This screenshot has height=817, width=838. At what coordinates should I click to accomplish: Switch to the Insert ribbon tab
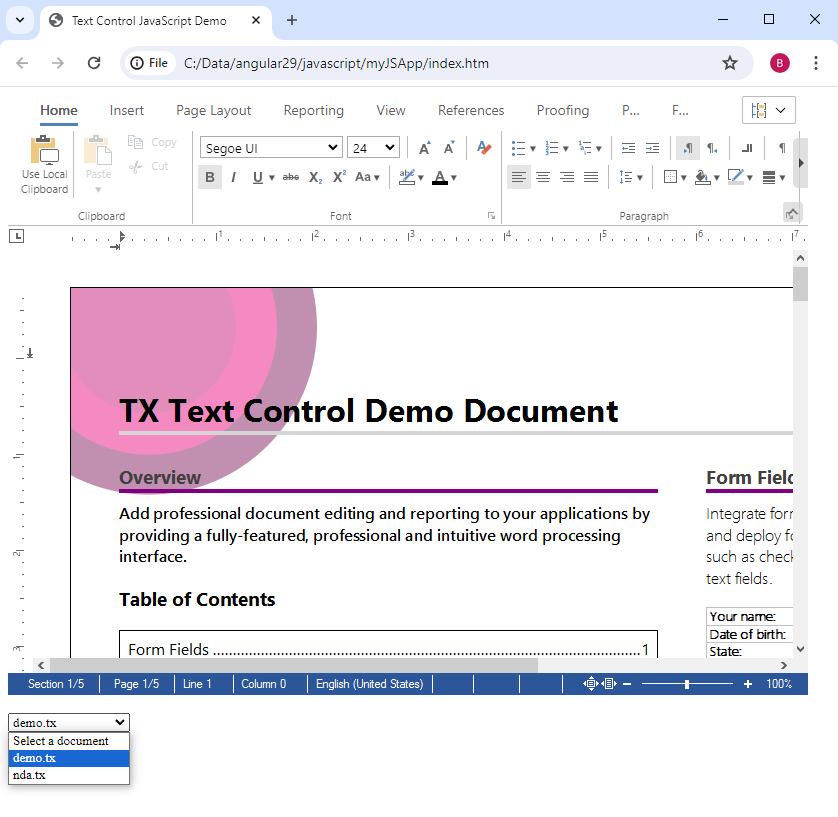coord(127,110)
